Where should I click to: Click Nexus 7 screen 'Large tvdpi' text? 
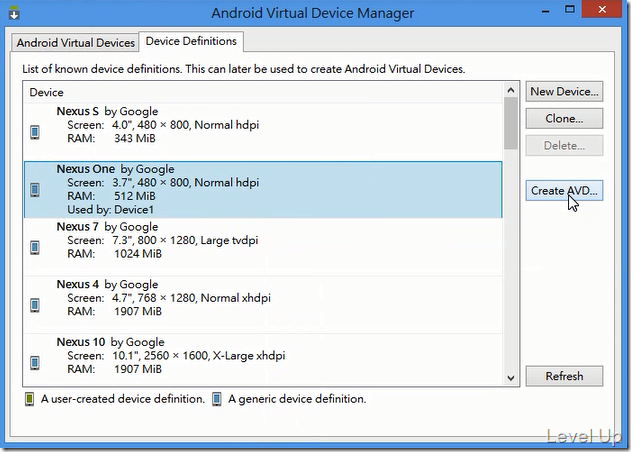(229, 241)
